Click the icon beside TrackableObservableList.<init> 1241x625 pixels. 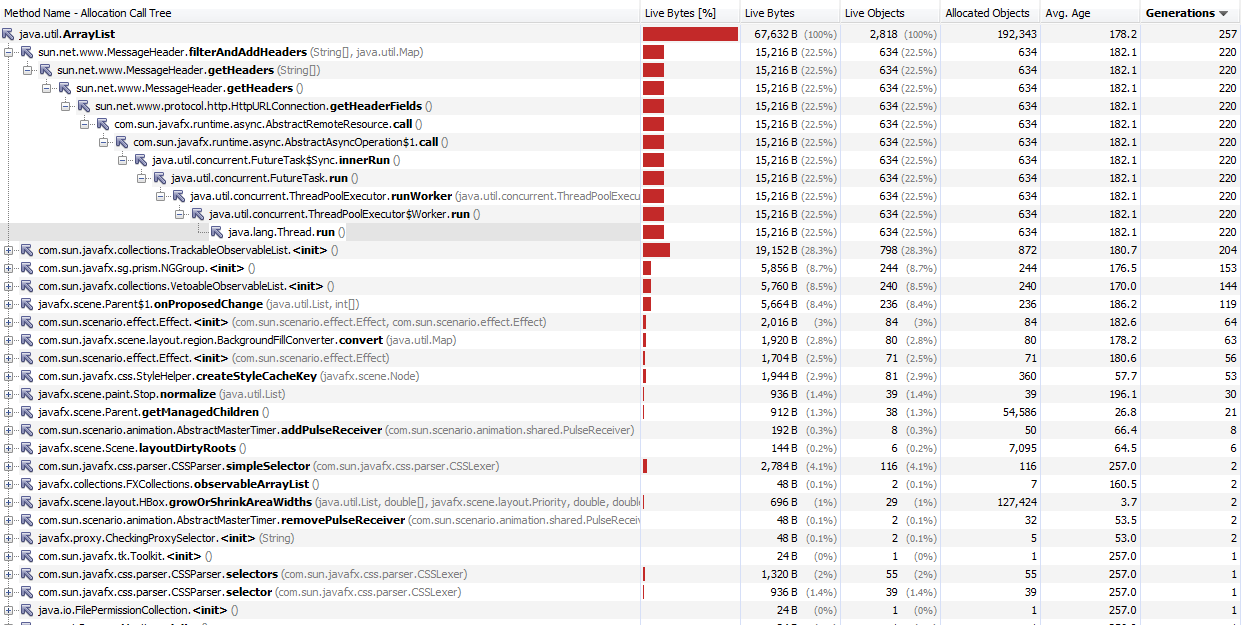pyautogui.click(x=27, y=250)
